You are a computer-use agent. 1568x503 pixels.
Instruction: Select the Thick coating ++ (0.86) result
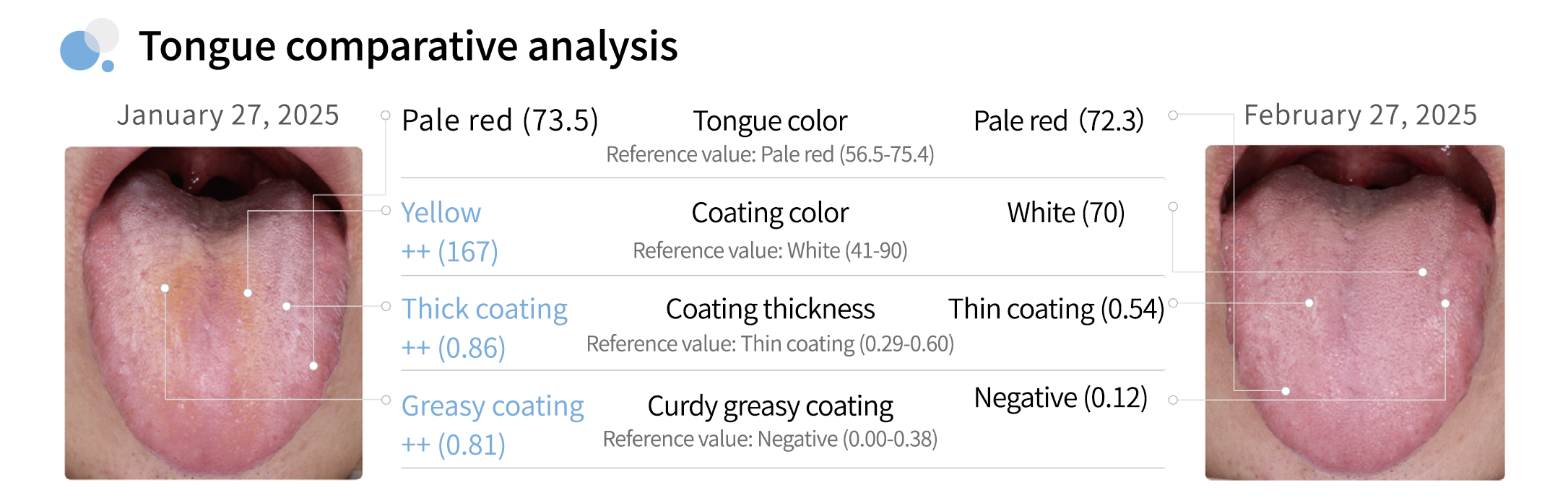pyautogui.click(x=484, y=328)
